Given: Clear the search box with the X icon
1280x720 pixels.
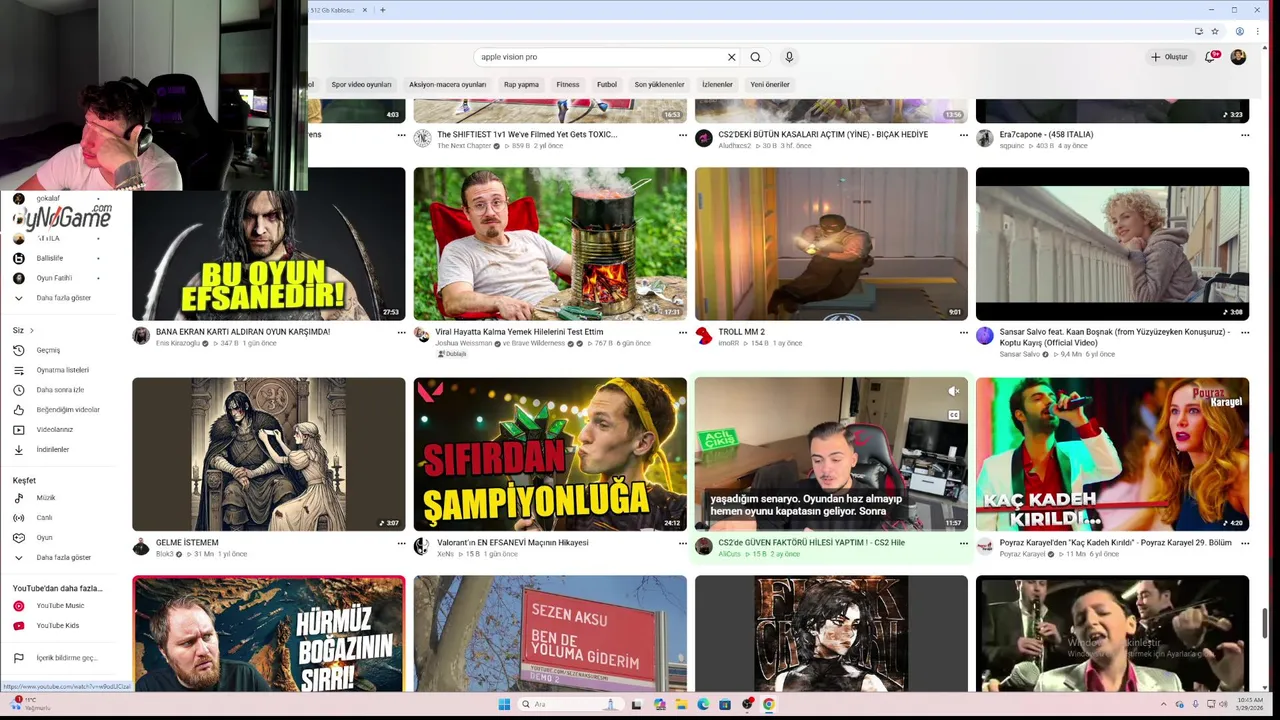Looking at the screenshot, I should [x=731, y=57].
